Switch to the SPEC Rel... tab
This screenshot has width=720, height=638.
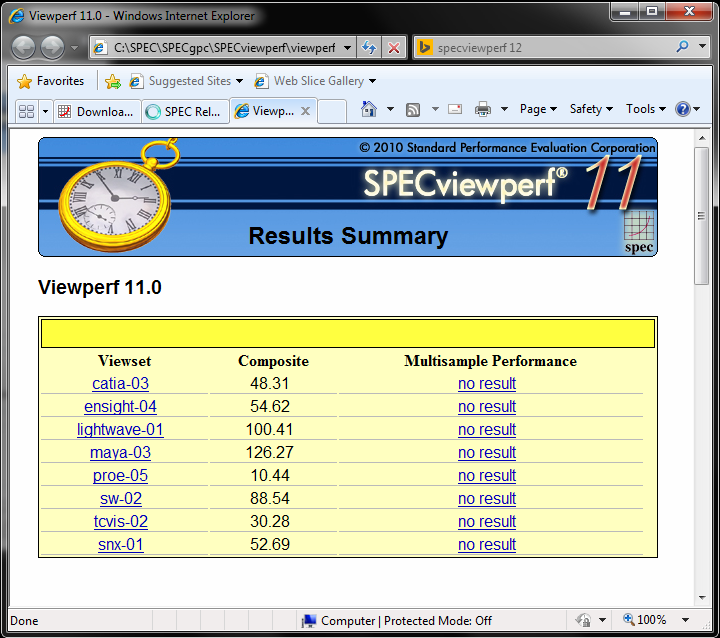(185, 112)
